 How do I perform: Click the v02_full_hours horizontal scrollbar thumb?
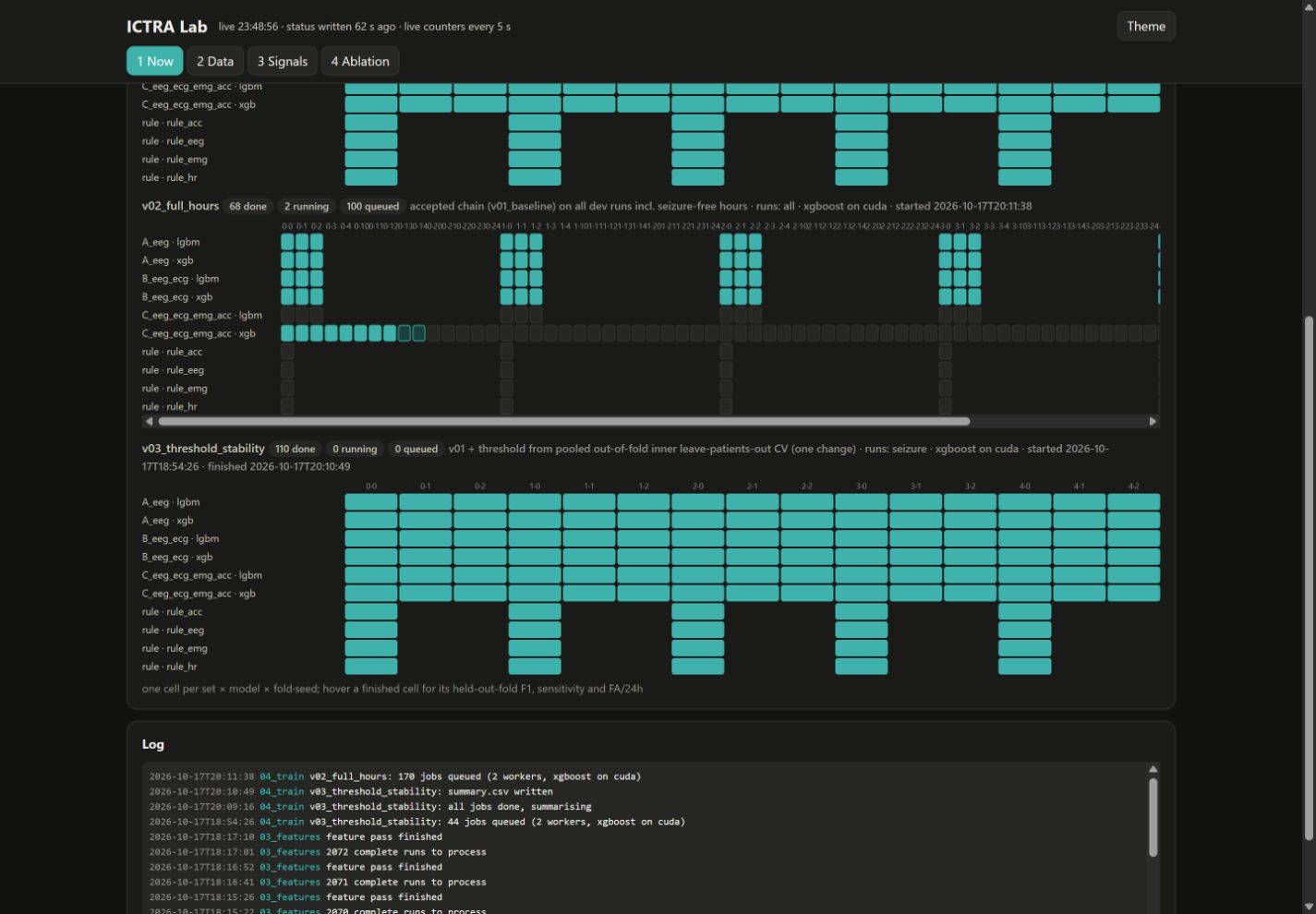coord(564,421)
